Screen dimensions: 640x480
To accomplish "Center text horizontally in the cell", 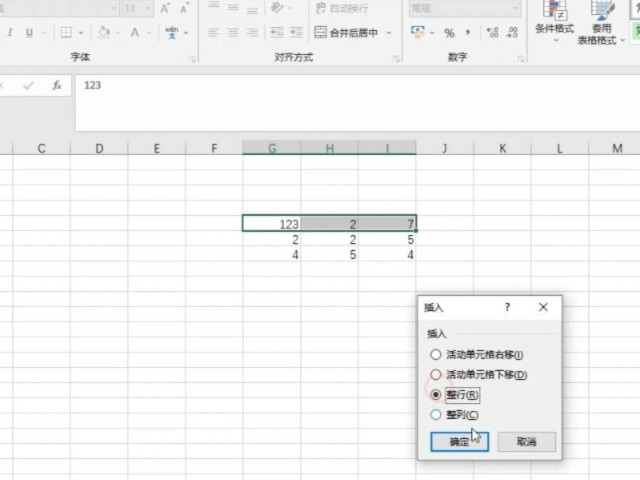I will point(233,32).
